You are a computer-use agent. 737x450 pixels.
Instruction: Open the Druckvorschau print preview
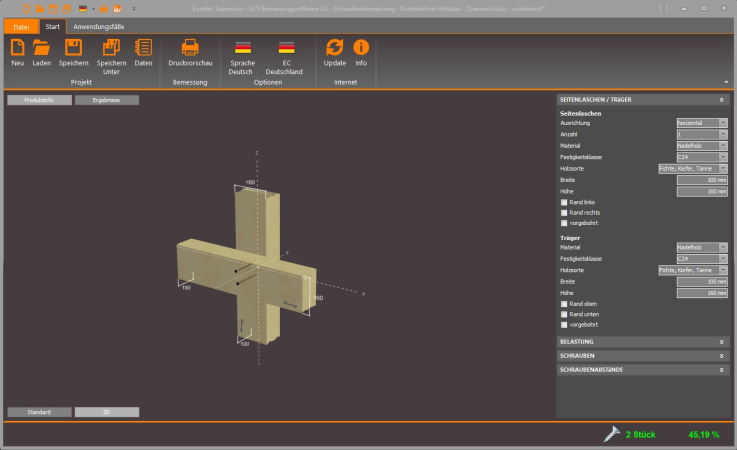(x=189, y=47)
